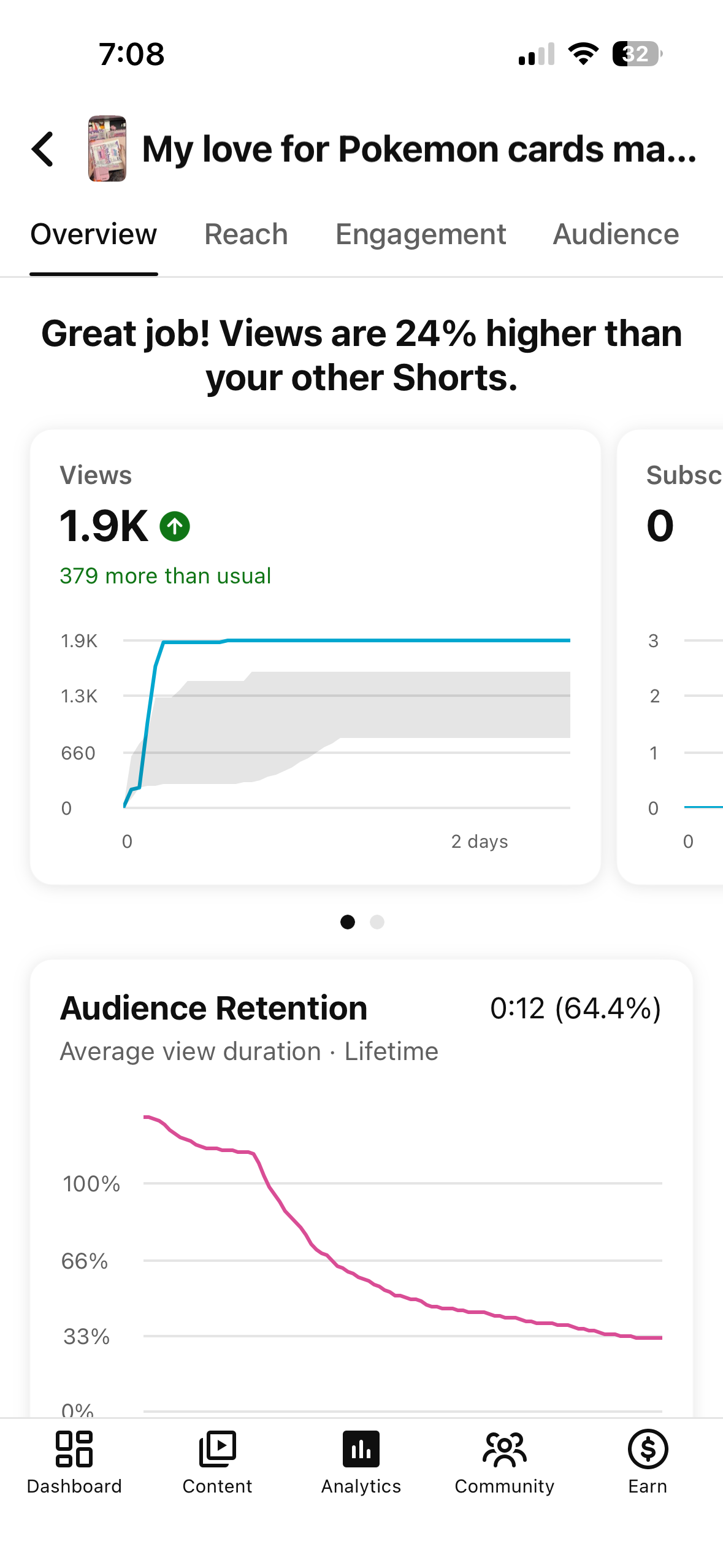This screenshot has width=723, height=1568.
Task: Select the Analytics bar chart icon
Action: 361,1449
